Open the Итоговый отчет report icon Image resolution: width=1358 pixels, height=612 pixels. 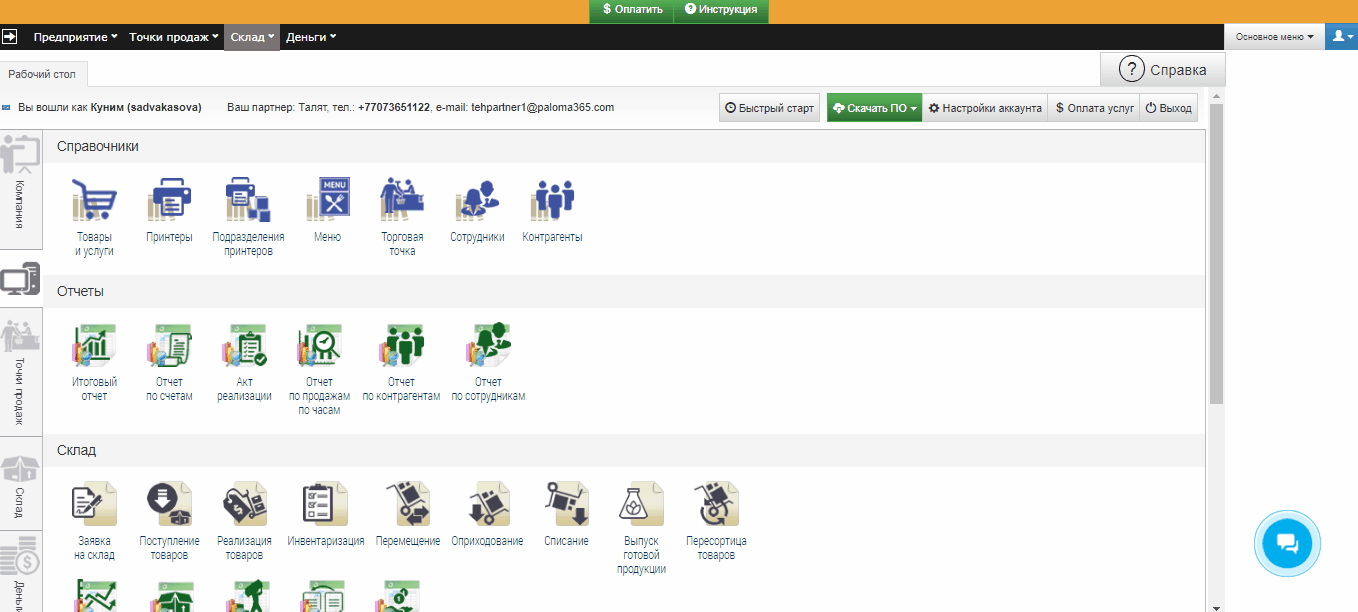tap(94, 347)
